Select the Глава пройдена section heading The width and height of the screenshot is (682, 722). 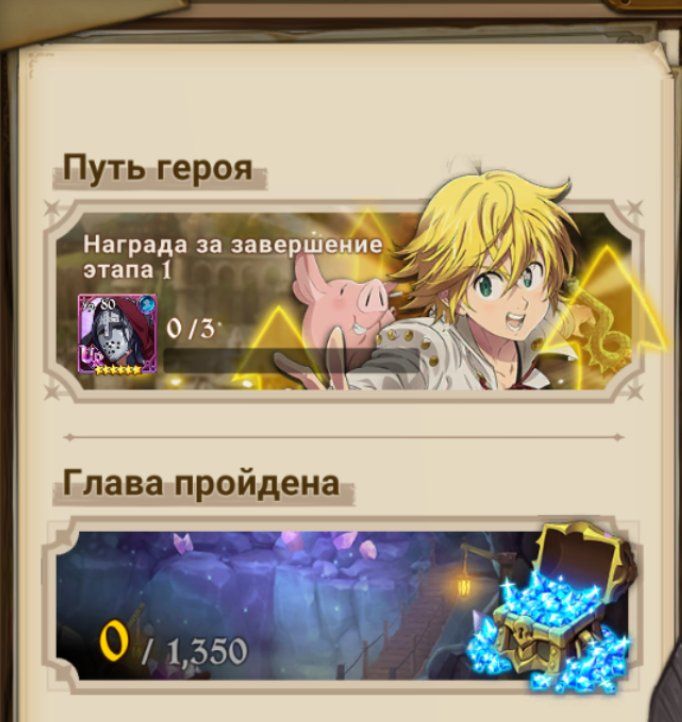[201, 483]
